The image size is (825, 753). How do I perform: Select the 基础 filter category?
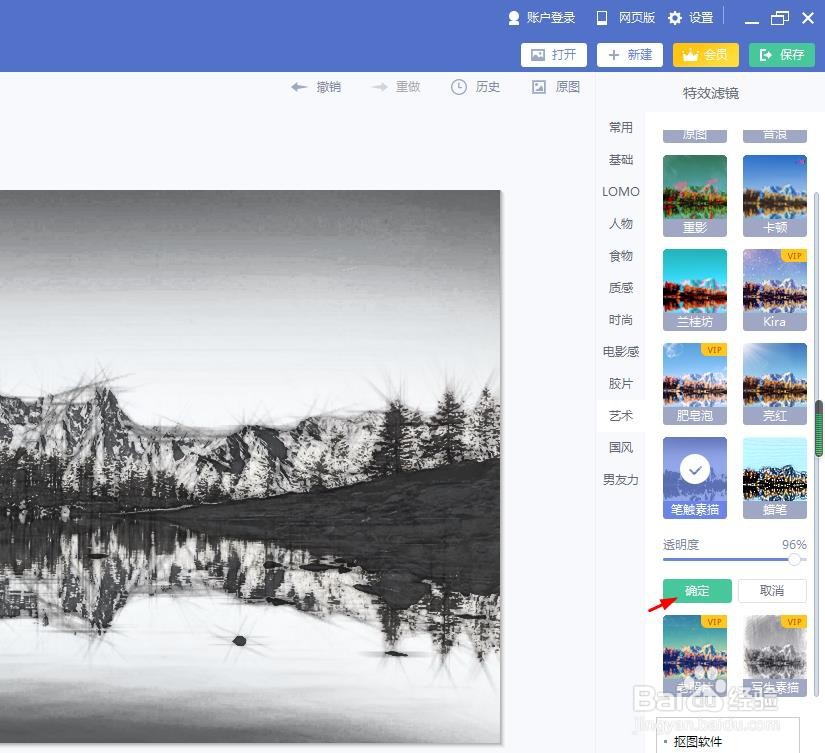621,159
